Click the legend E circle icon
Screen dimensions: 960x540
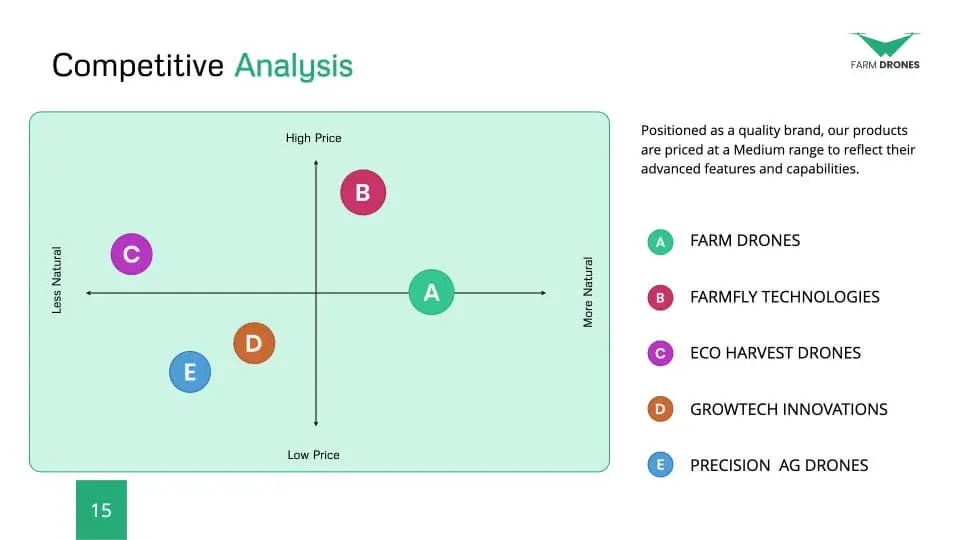(x=661, y=465)
